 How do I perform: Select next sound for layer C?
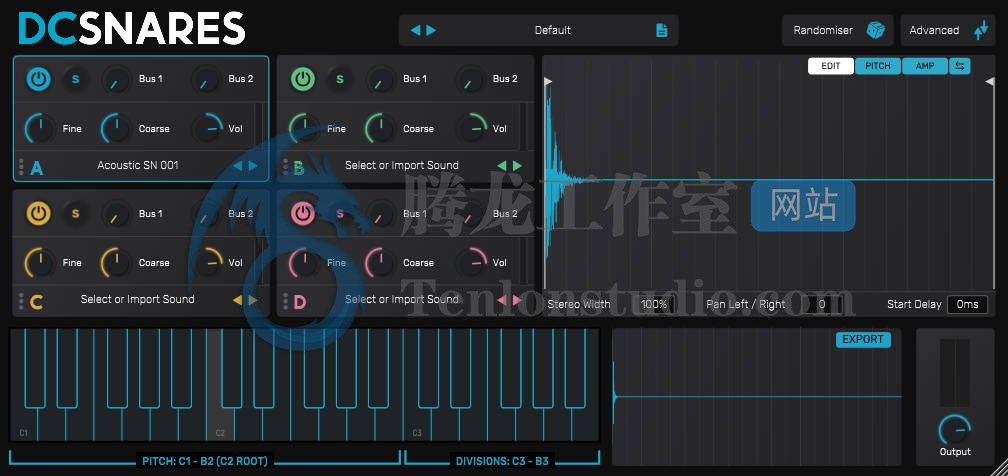pyautogui.click(x=253, y=300)
